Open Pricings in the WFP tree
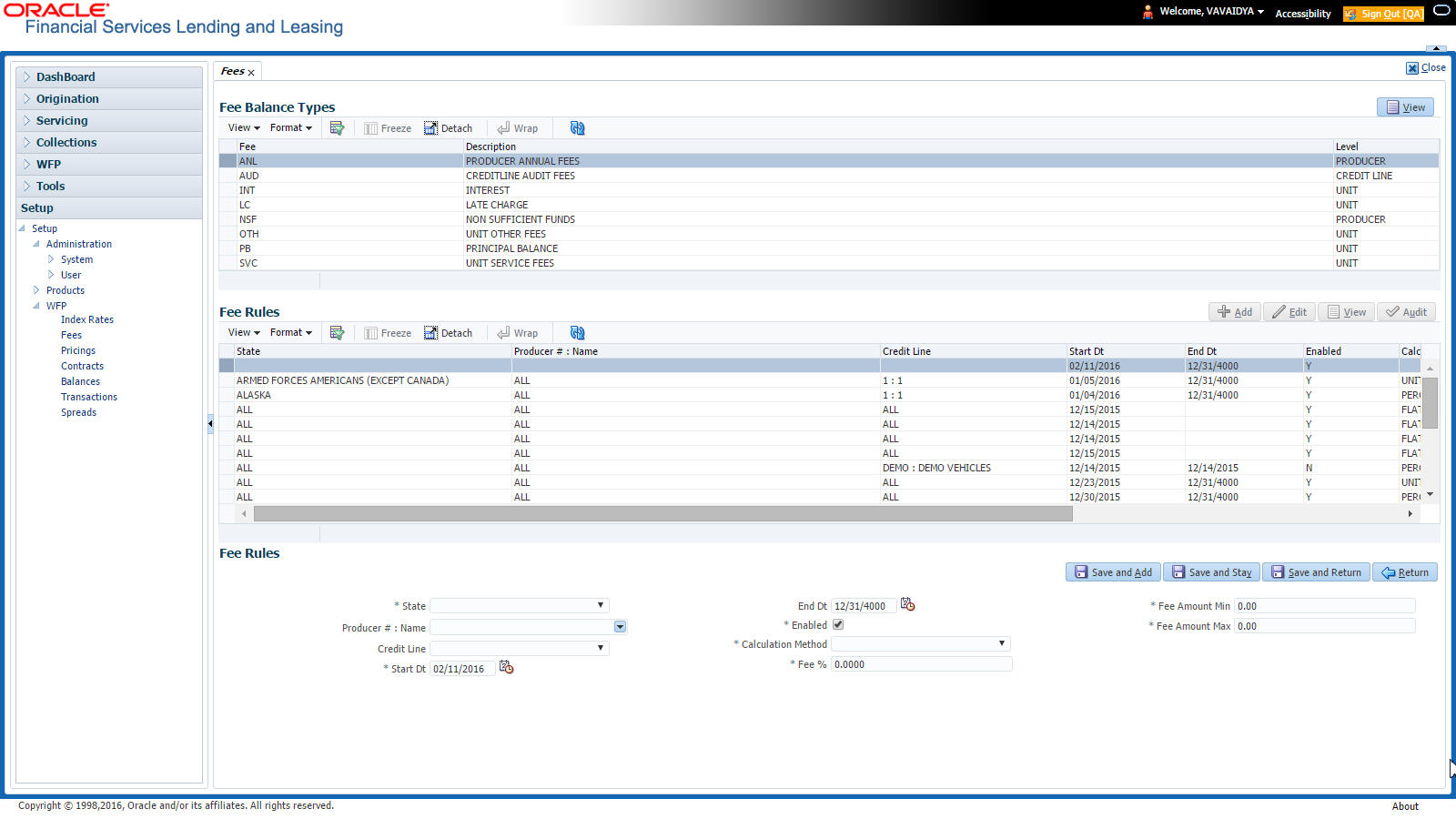The height and width of the screenshot is (819, 1456). (x=78, y=350)
